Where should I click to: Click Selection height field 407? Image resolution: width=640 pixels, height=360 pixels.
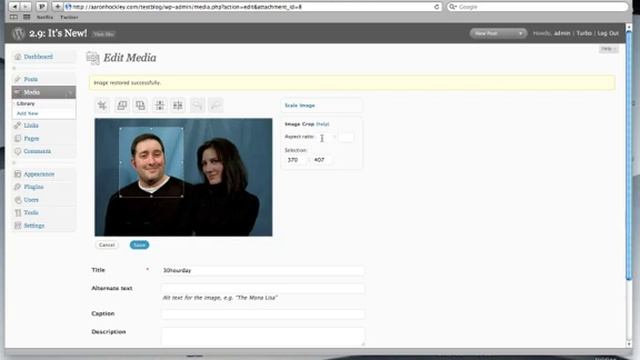322,160
